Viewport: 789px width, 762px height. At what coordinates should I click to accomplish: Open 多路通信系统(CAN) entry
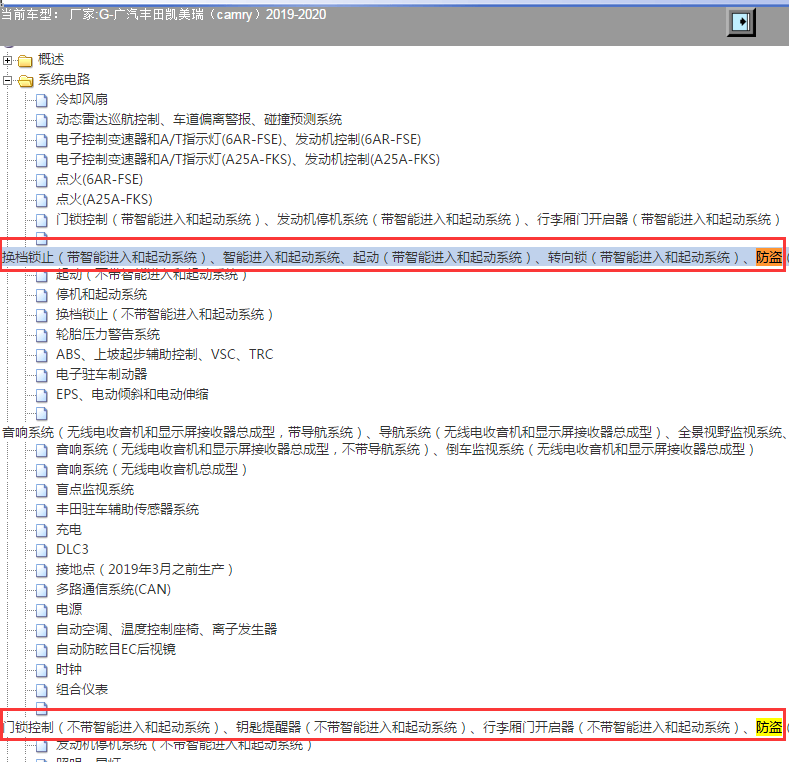(113, 589)
